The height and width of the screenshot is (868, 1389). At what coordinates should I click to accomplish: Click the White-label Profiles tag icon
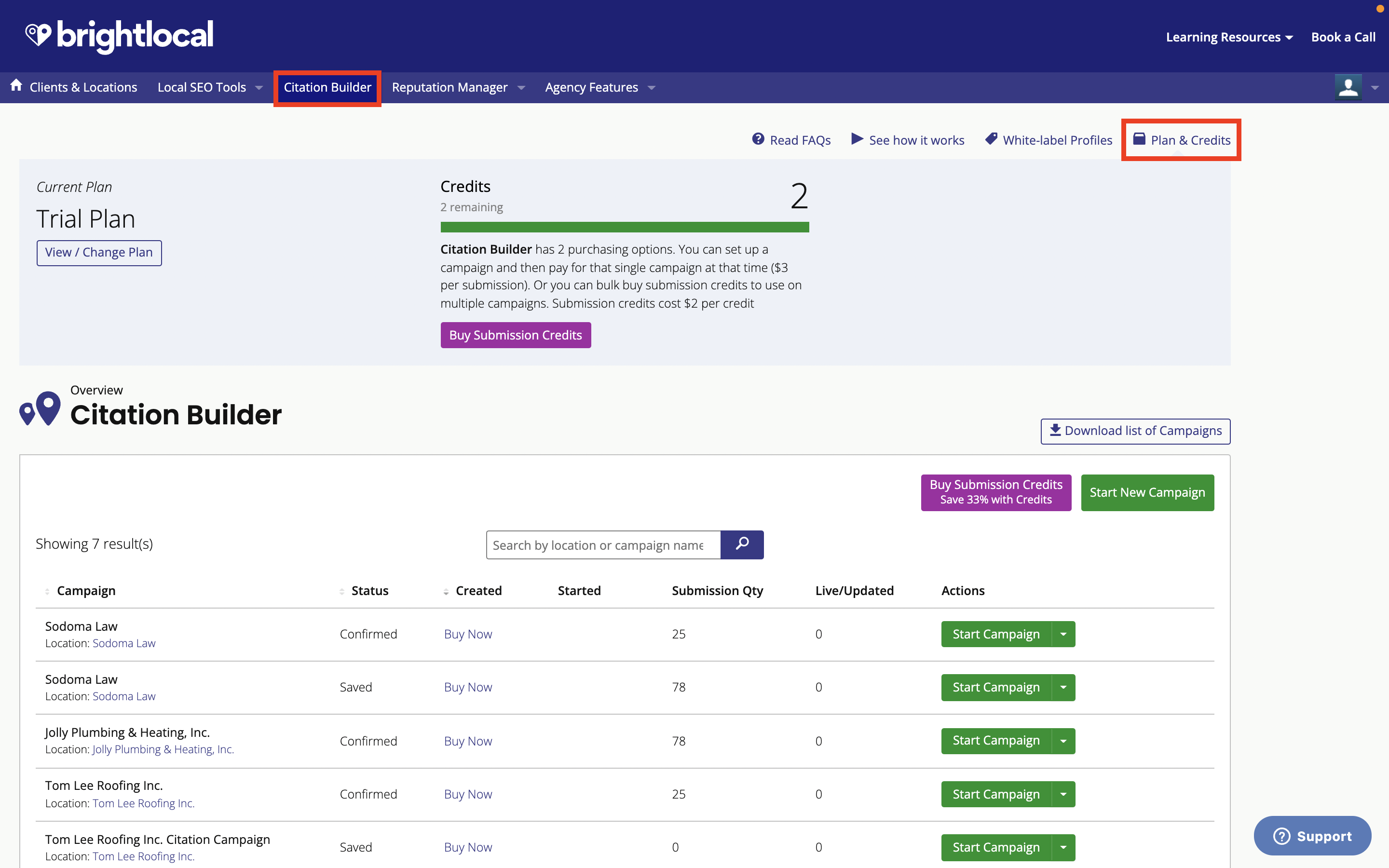click(x=991, y=139)
